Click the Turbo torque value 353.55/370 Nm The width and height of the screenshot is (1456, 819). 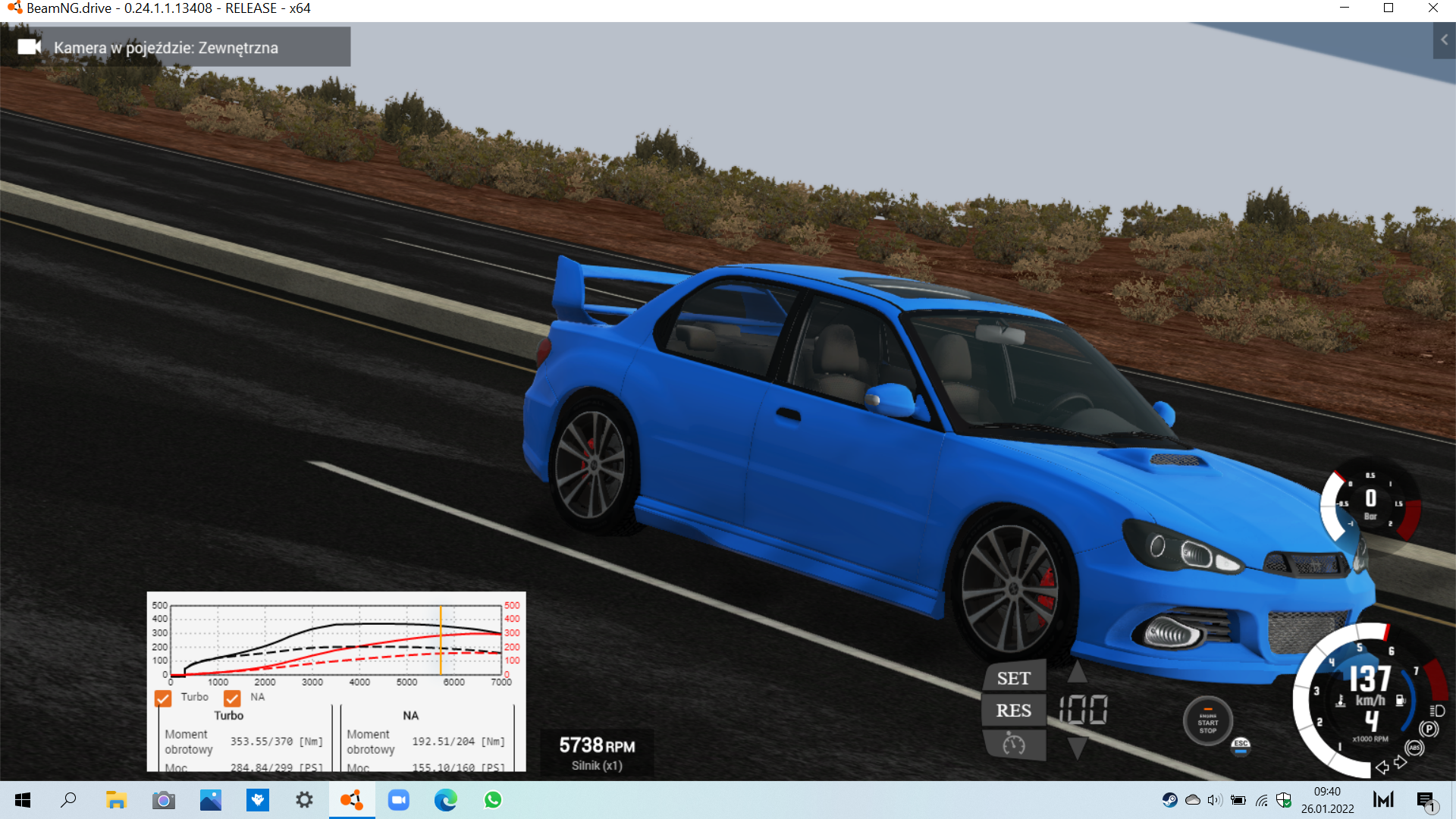click(277, 742)
